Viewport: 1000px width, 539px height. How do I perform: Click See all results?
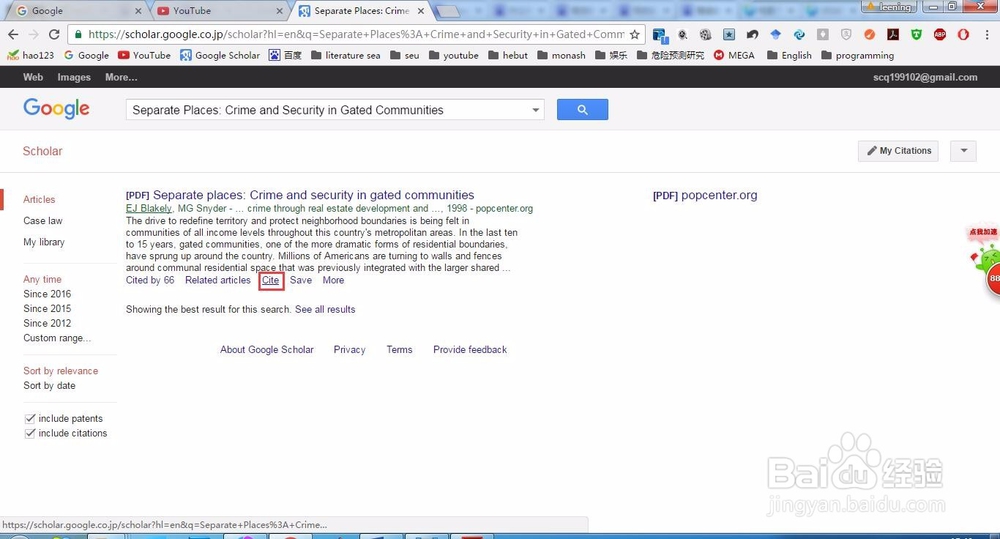coord(325,309)
